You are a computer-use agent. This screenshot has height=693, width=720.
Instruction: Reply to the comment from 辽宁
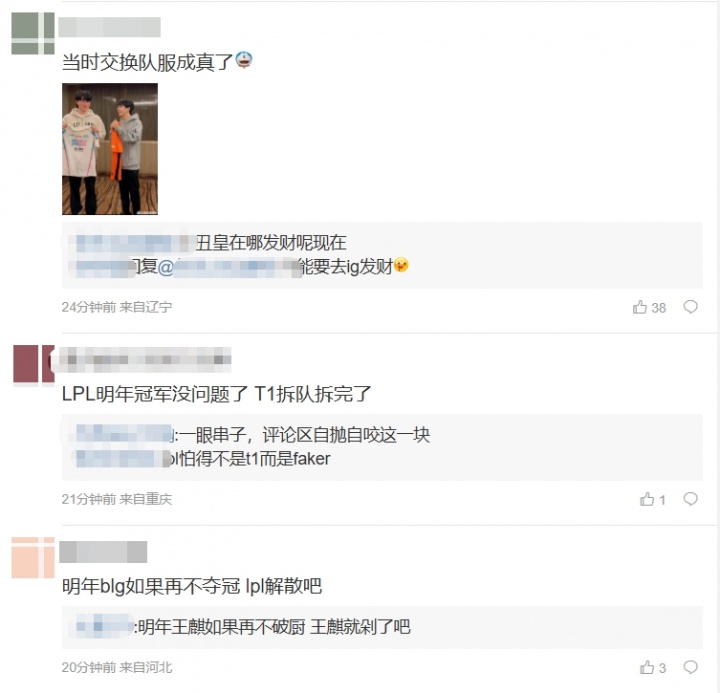click(x=691, y=307)
